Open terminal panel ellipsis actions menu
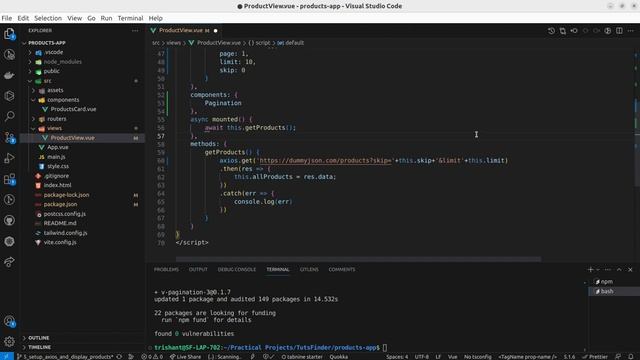This screenshot has height=360, width=640. point(608,269)
